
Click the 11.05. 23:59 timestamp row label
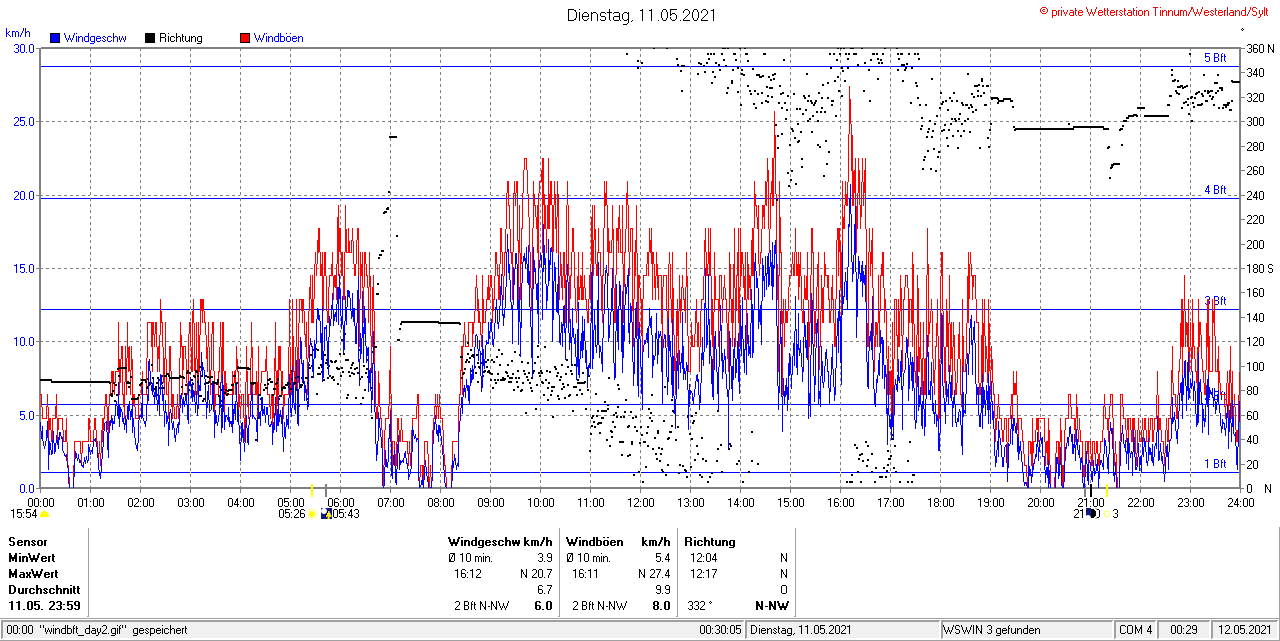[45, 606]
